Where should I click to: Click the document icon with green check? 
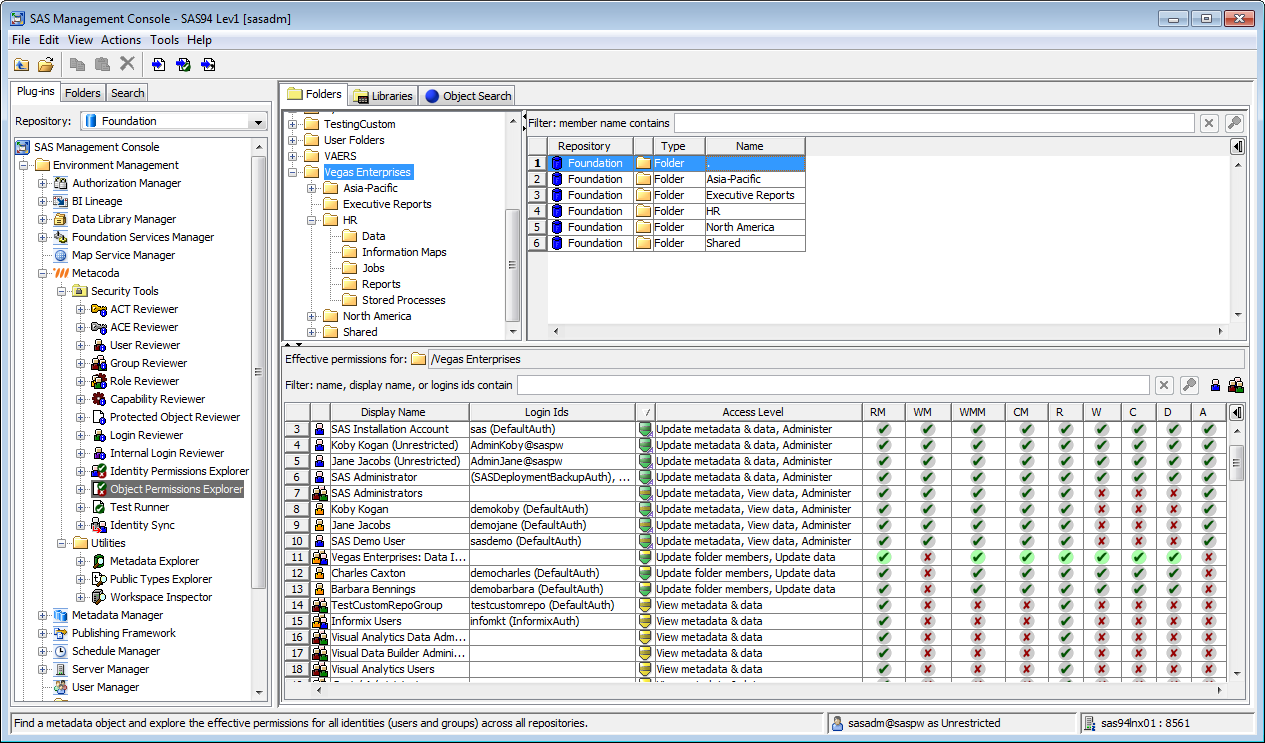pos(183,65)
